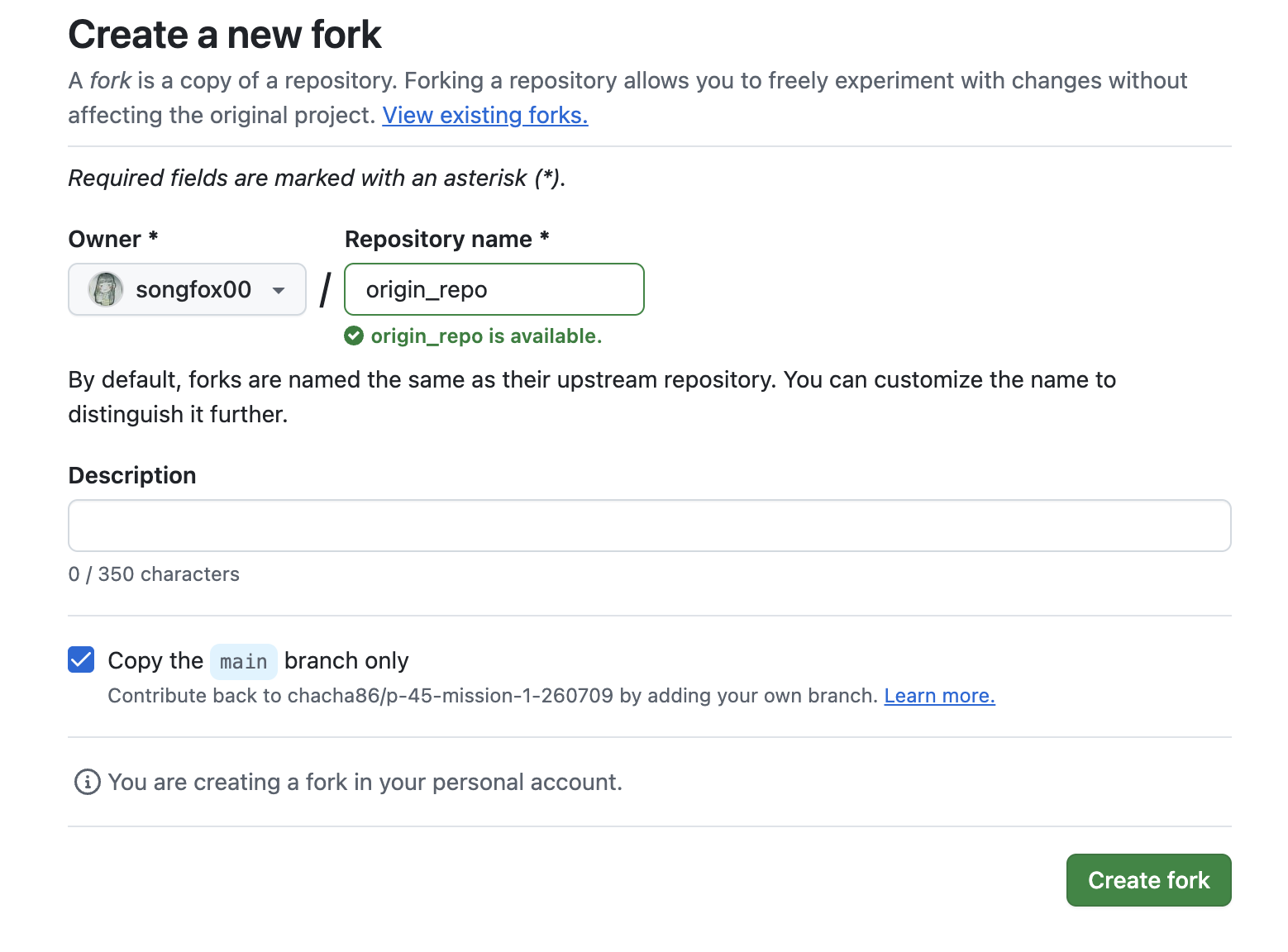Click the Description label
The height and width of the screenshot is (952, 1288).
point(132,475)
